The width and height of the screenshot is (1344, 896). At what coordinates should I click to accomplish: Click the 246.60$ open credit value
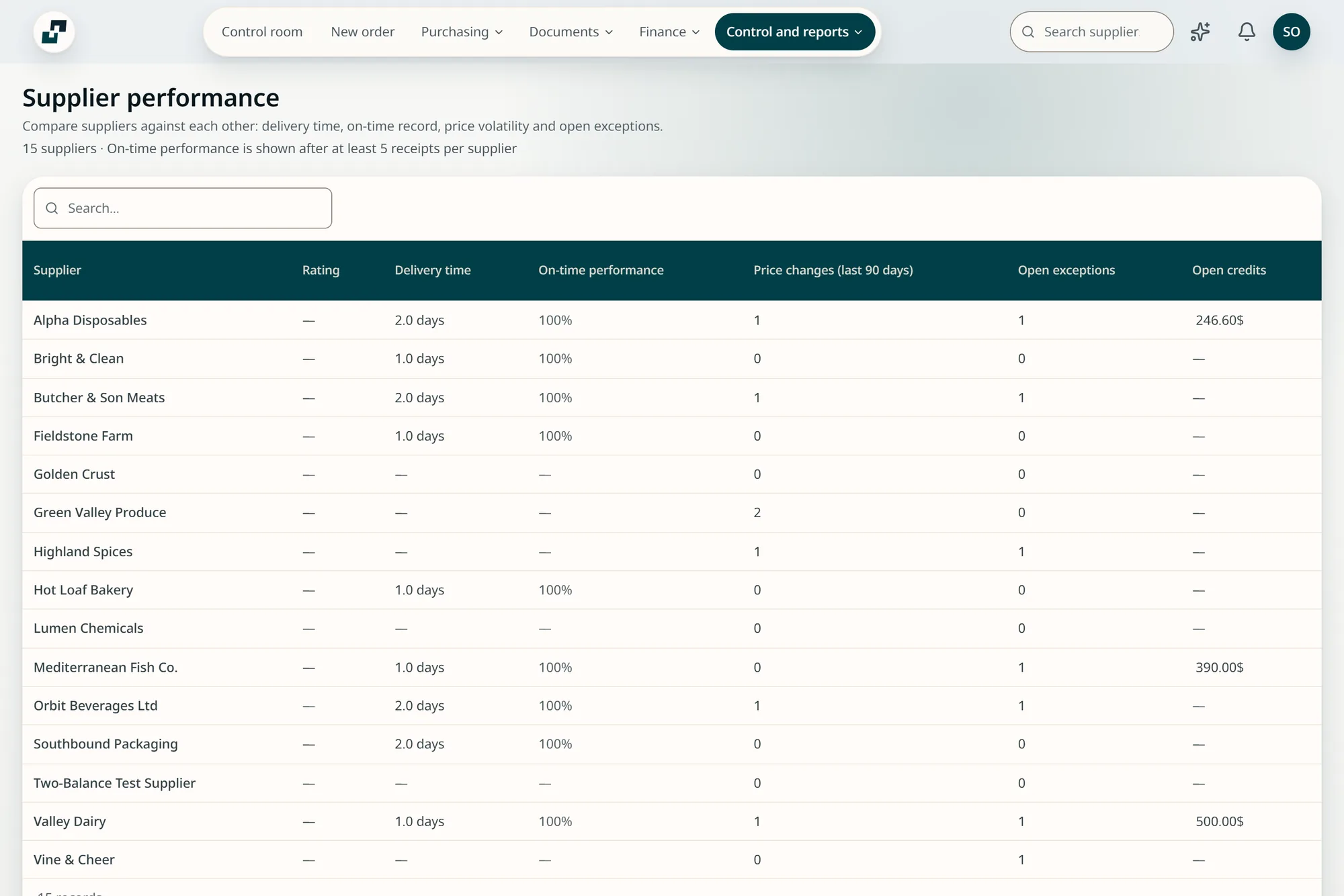(1219, 320)
